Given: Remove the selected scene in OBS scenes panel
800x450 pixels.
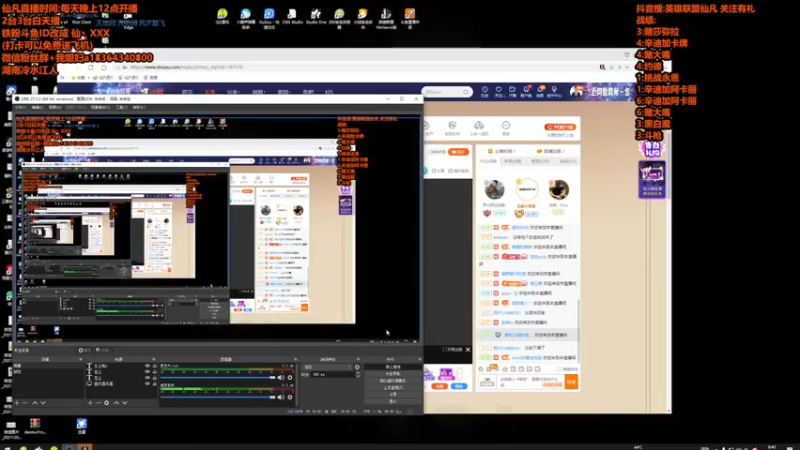Looking at the screenshot, I should [x=24, y=403].
